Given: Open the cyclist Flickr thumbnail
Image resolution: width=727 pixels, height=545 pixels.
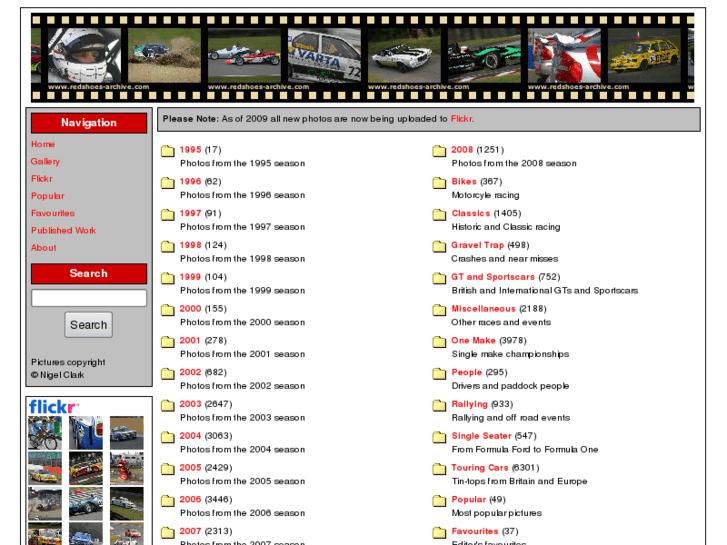Looking at the screenshot, I should coord(45,433).
